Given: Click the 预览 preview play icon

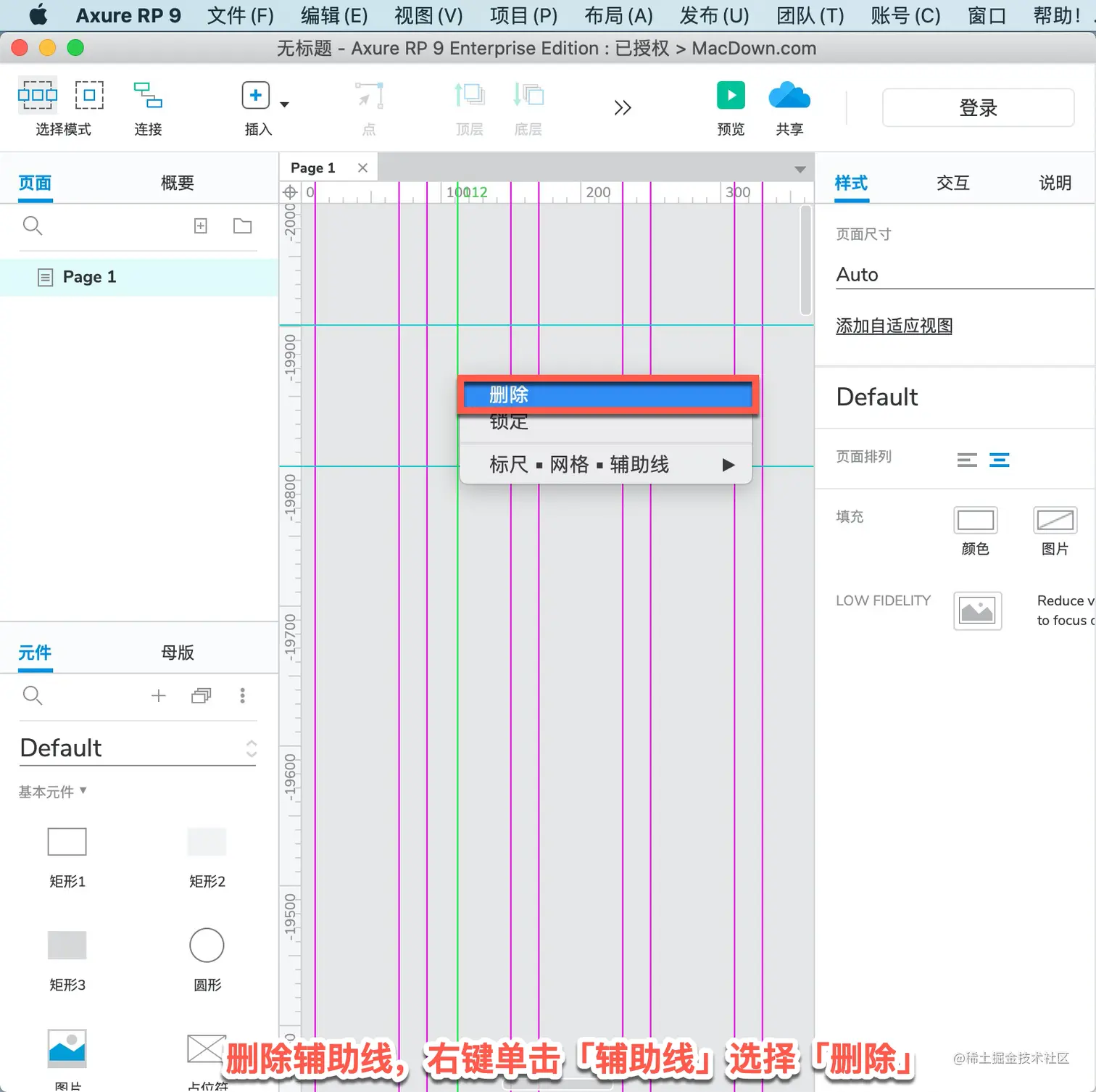Looking at the screenshot, I should (x=731, y=95).
